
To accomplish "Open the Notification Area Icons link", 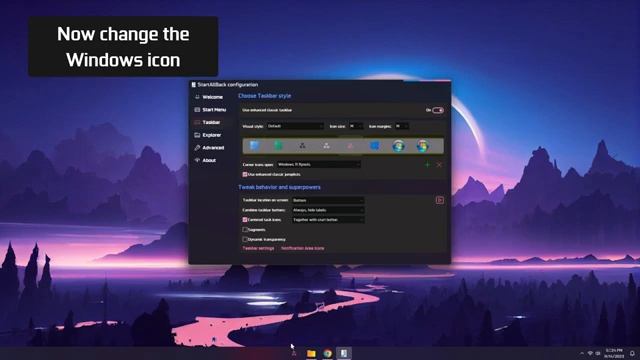I will click(x=302, y=248).
